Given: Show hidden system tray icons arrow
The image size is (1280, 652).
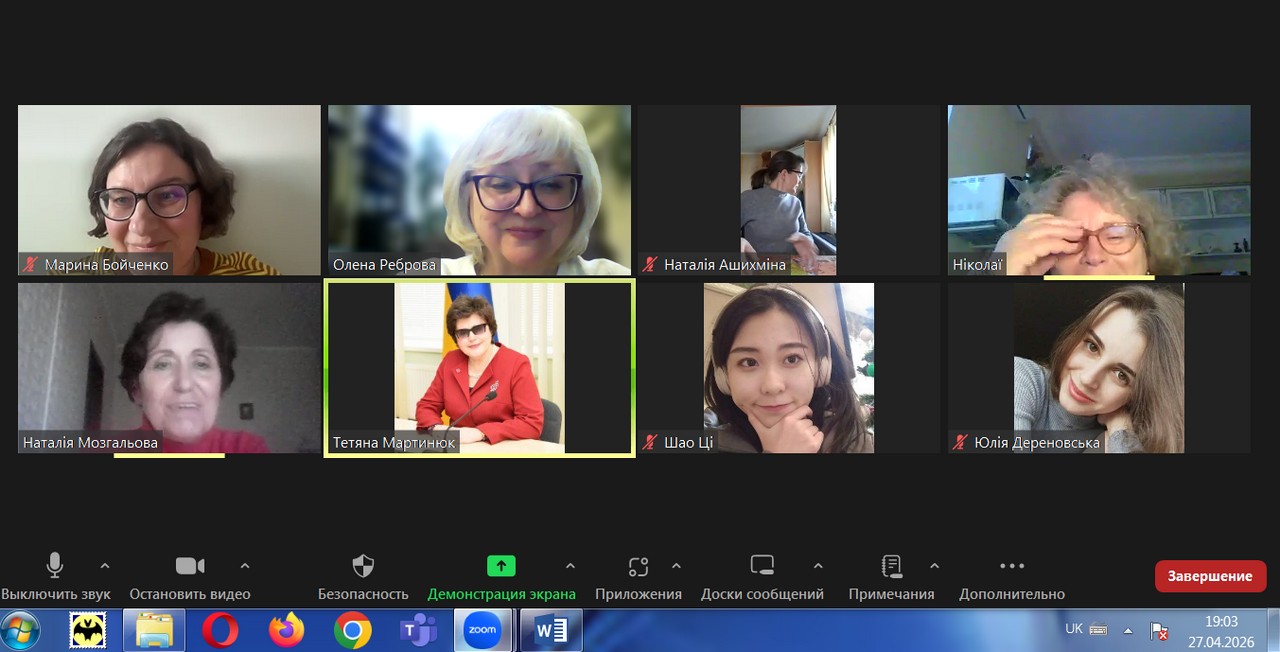Looking at the screenshot, I should coord(1128,630).
